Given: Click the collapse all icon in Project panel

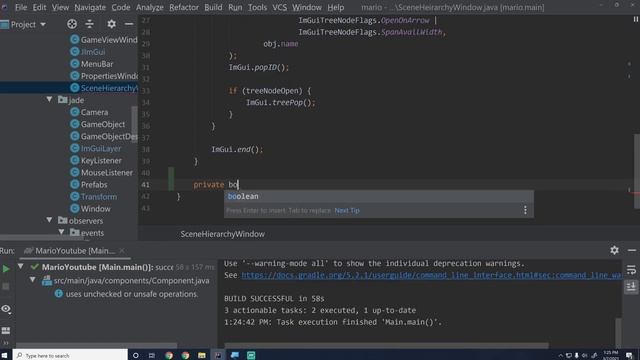Looking at the screenshot, I should [x=89, y=24].
